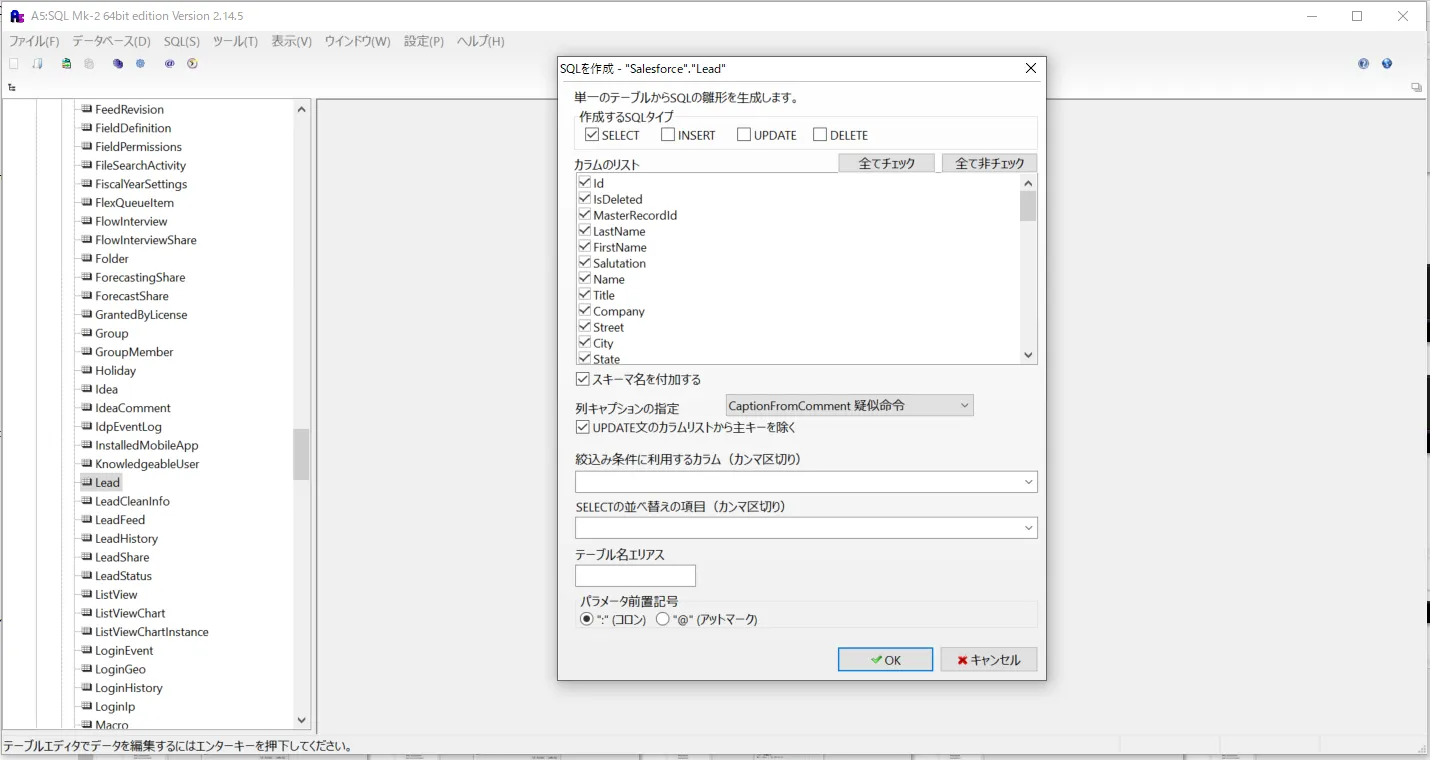The width and height of the screenshot is (1430, 760).
Task: Select the "@" (アットマーク) parameter prefix radio button
Action: pyautogui.click(x=662, y=618)
